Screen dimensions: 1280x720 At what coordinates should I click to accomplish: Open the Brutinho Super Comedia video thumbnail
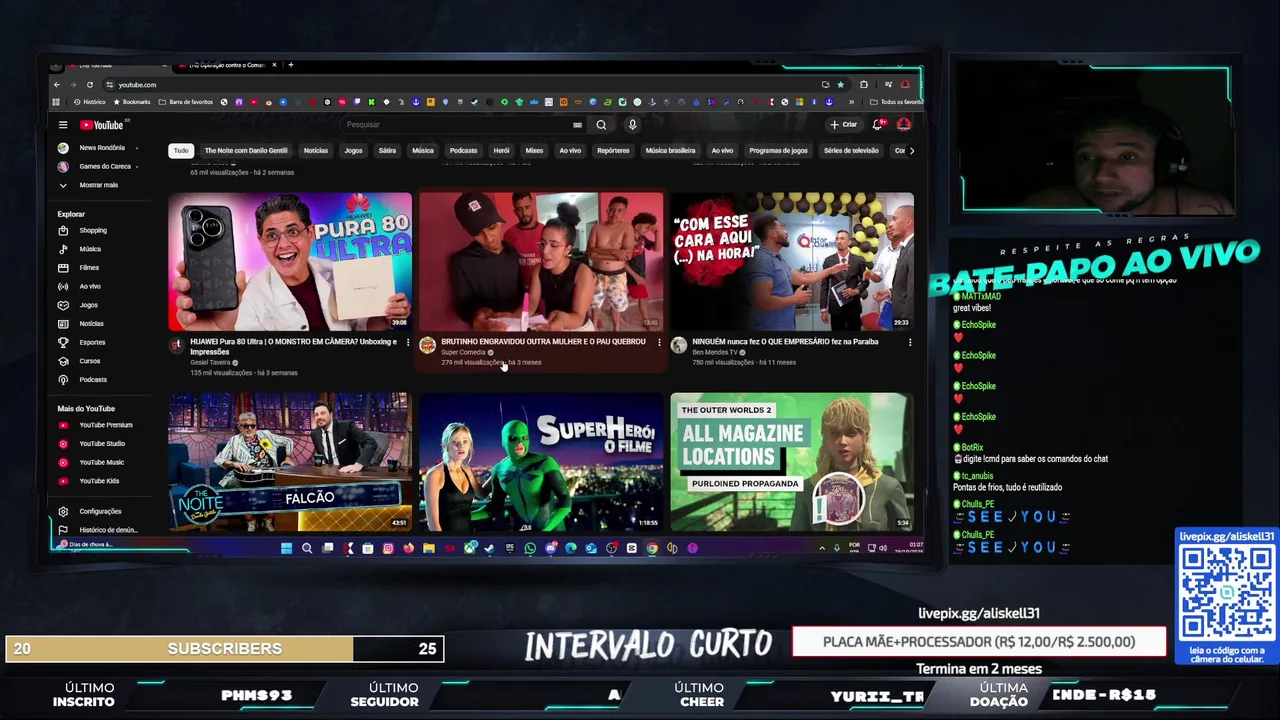tap(541, 262)
